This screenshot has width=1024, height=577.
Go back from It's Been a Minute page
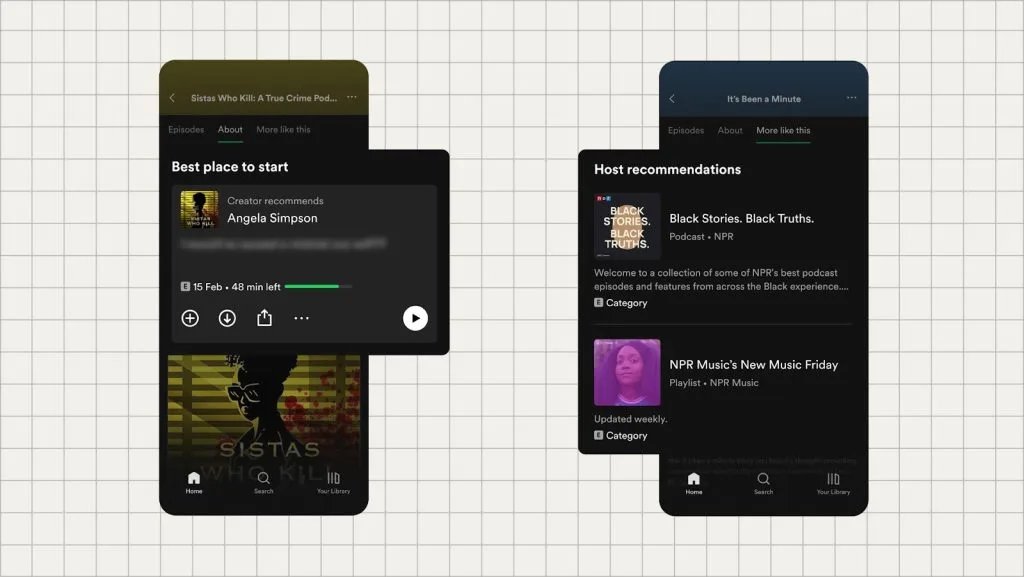pyautogui.click(x=672, y=99)
